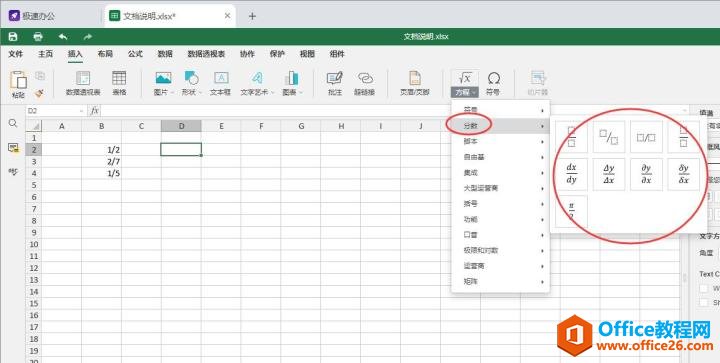Image resolution: width=720 pixels, height=363 pixels.
Task: Open spell check icon in left sidebar
Action: 13,172
